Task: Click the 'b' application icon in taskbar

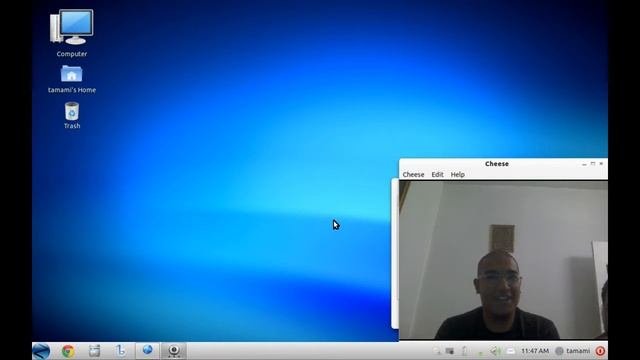Action: click(121, 351)
